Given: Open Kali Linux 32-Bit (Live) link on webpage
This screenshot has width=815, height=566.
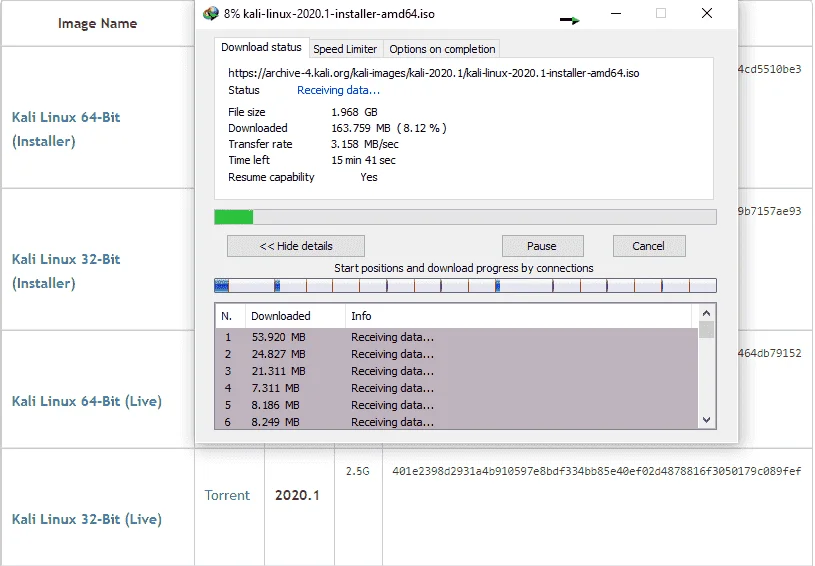Looking at the screenshot, I should point(87,519).
